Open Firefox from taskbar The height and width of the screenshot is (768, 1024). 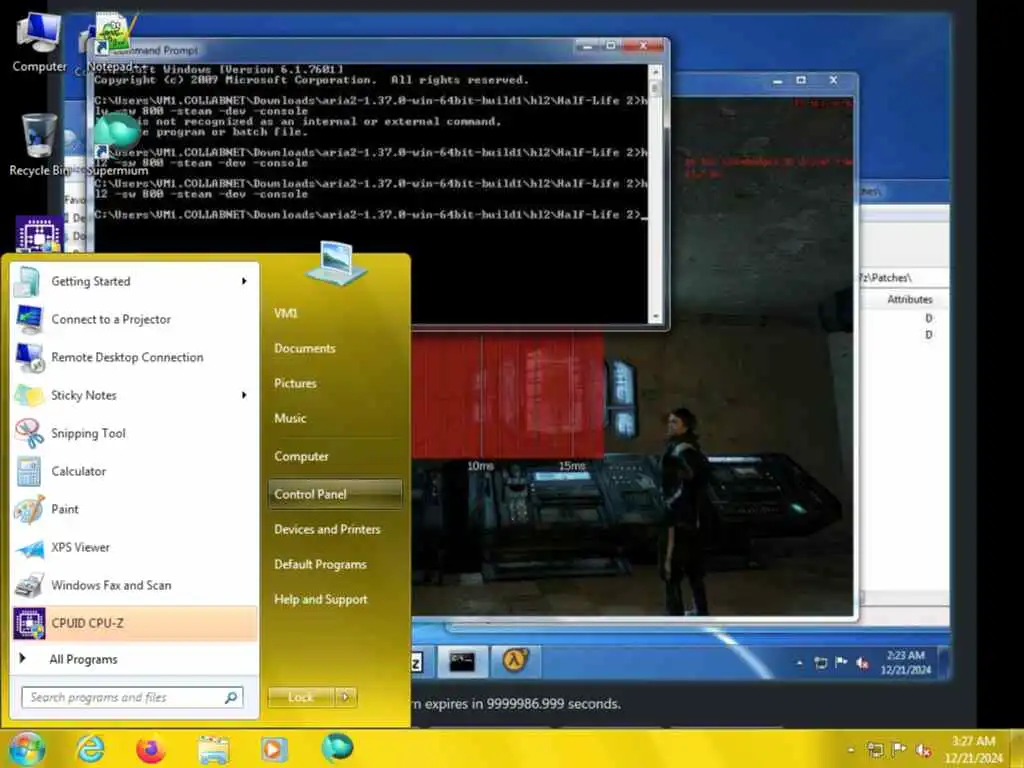coord(151,749)
